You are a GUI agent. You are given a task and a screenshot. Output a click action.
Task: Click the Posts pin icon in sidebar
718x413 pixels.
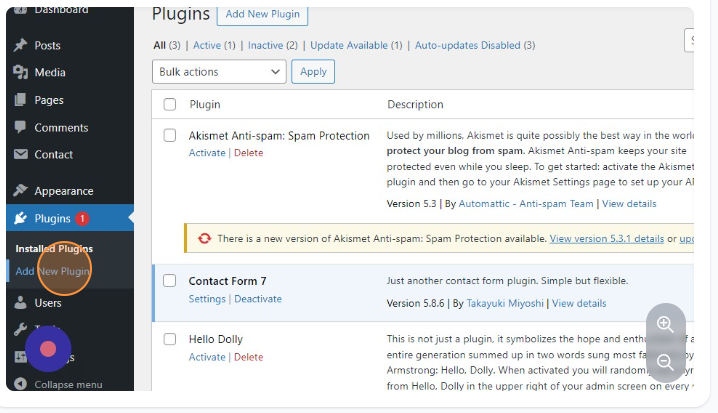pos(21,45)
